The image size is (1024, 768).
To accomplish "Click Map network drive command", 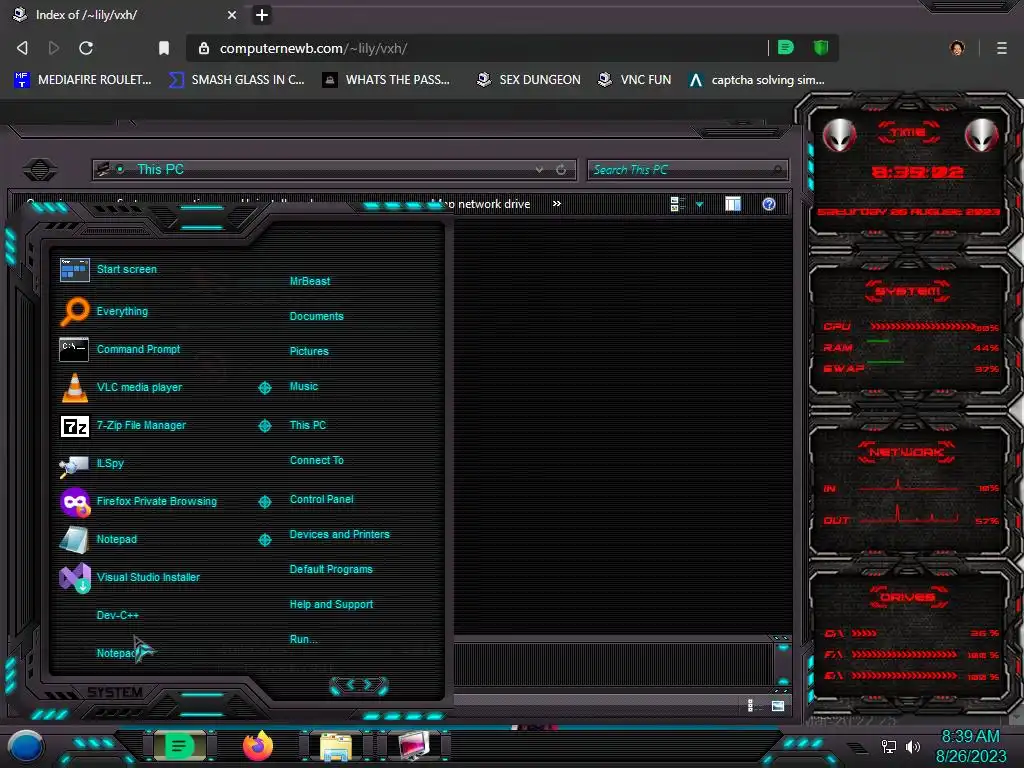I will tap(483, 204).
